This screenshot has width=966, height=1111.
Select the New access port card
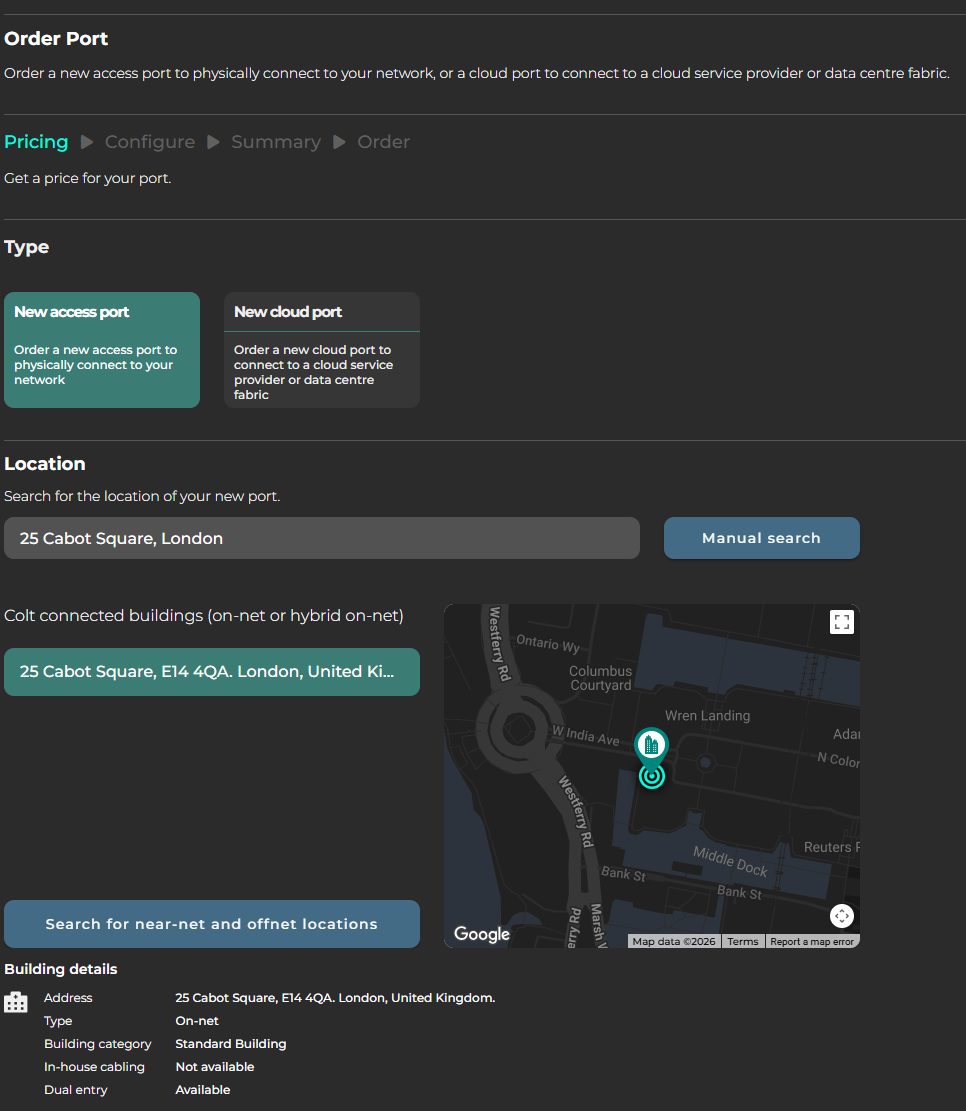tap(102, 350)
